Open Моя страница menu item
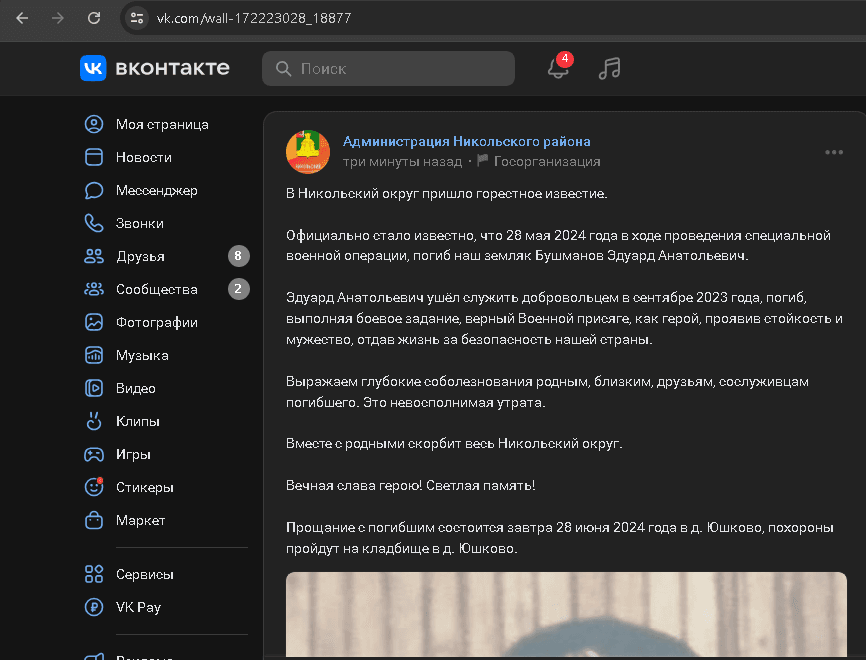Screen dimensions: 866x660 (x=162, y=124)
